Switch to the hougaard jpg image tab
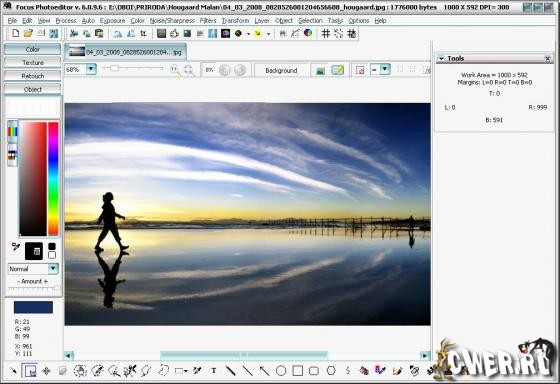Screen dimensions: 560x384 (126, 52)
